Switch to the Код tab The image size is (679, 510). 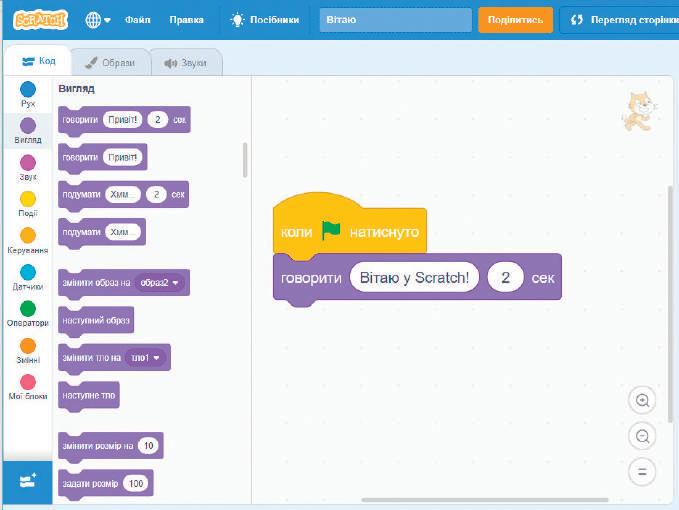[x=38, y=61]
